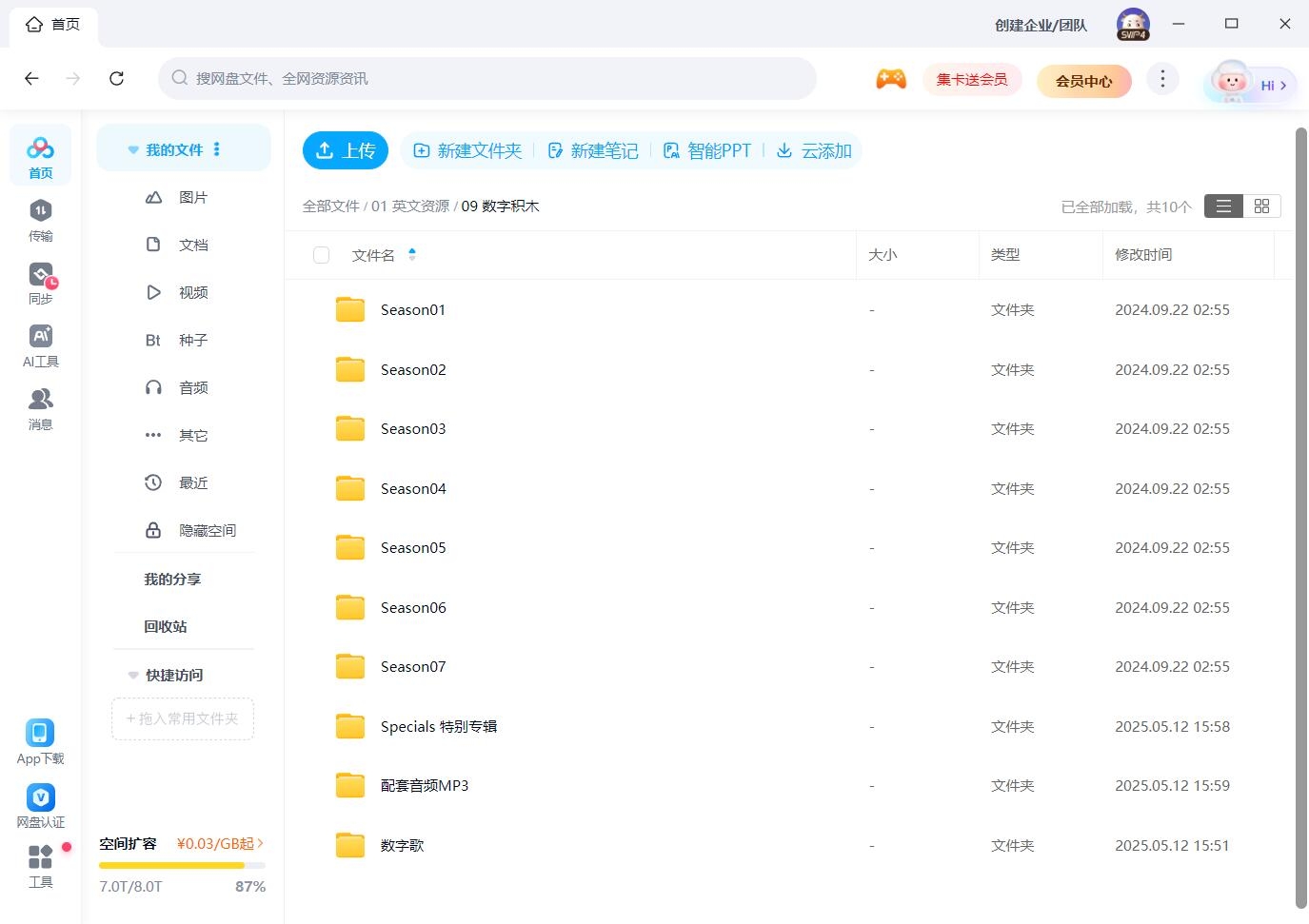Click 新建文件夹 to create folder
Viewport: 1309px width, 924px height.
click(x=467, y=150)
